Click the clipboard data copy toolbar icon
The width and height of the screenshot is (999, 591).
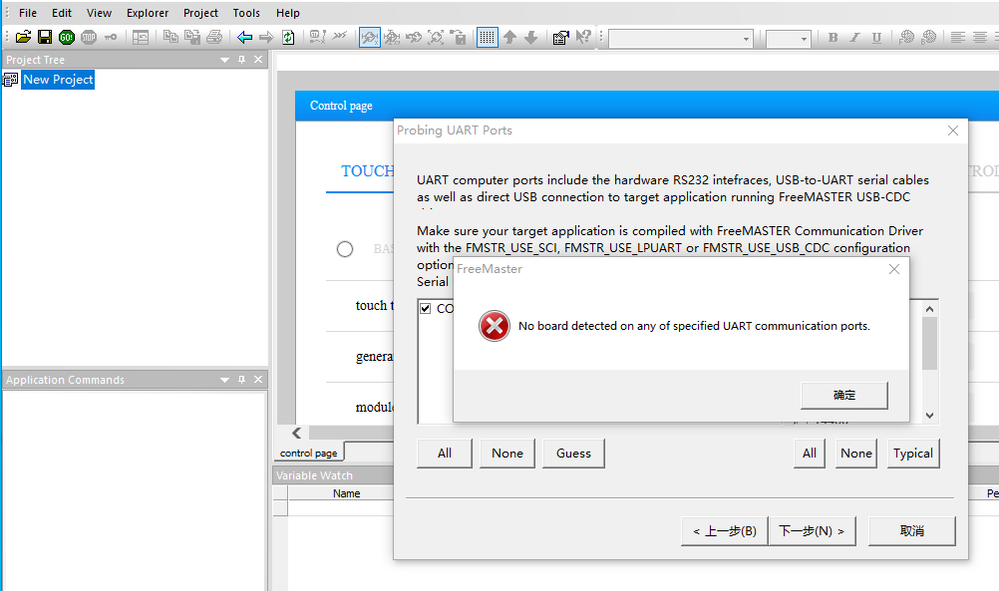point(457,38)
